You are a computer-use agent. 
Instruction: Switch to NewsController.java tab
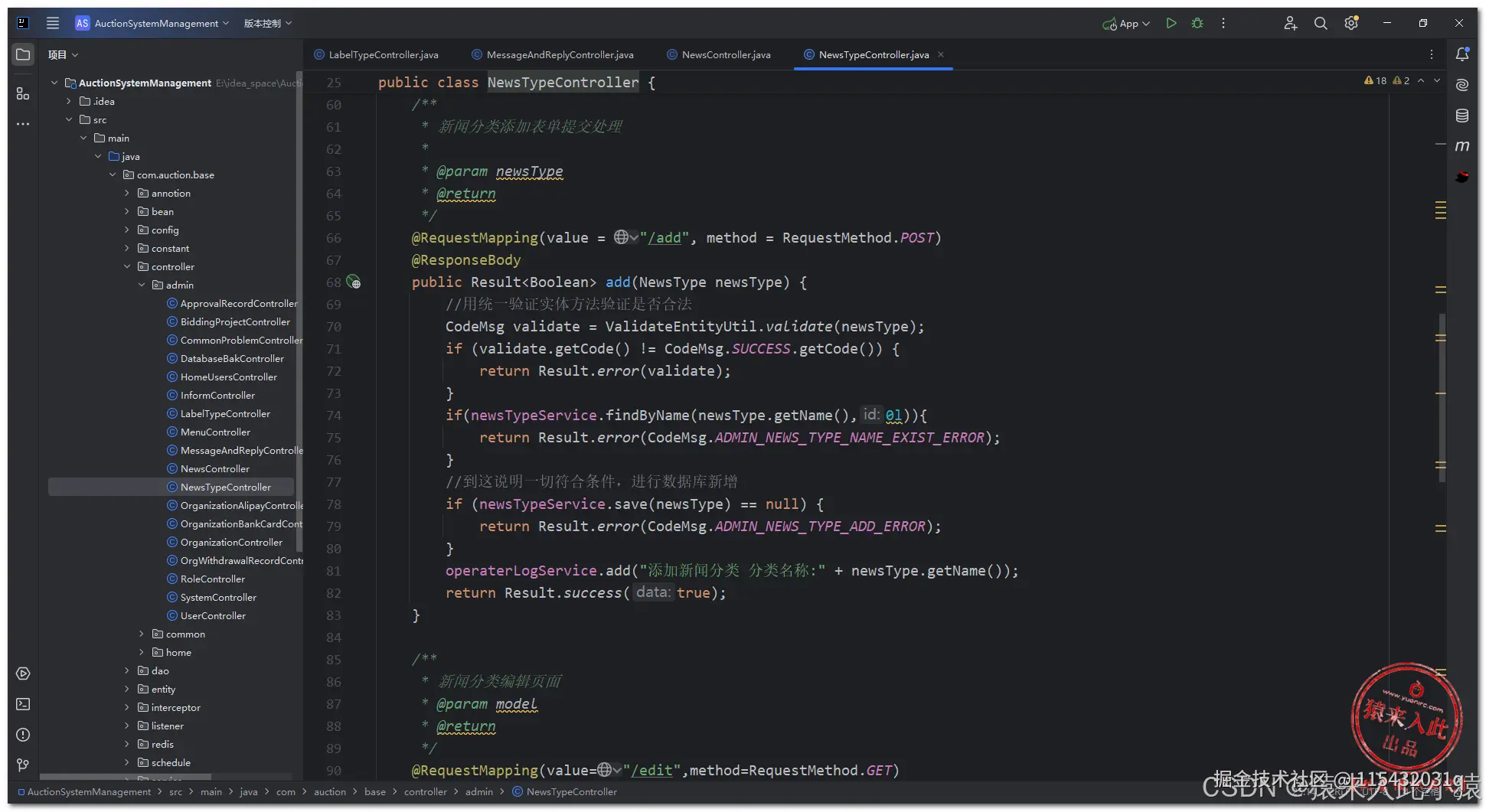[x=719, y=54]
